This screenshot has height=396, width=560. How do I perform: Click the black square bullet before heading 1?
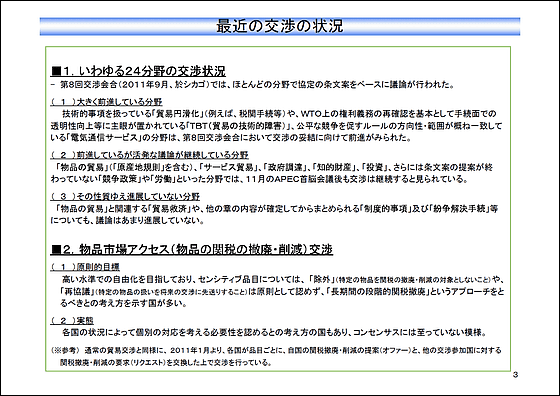click(x=56, y=71)
